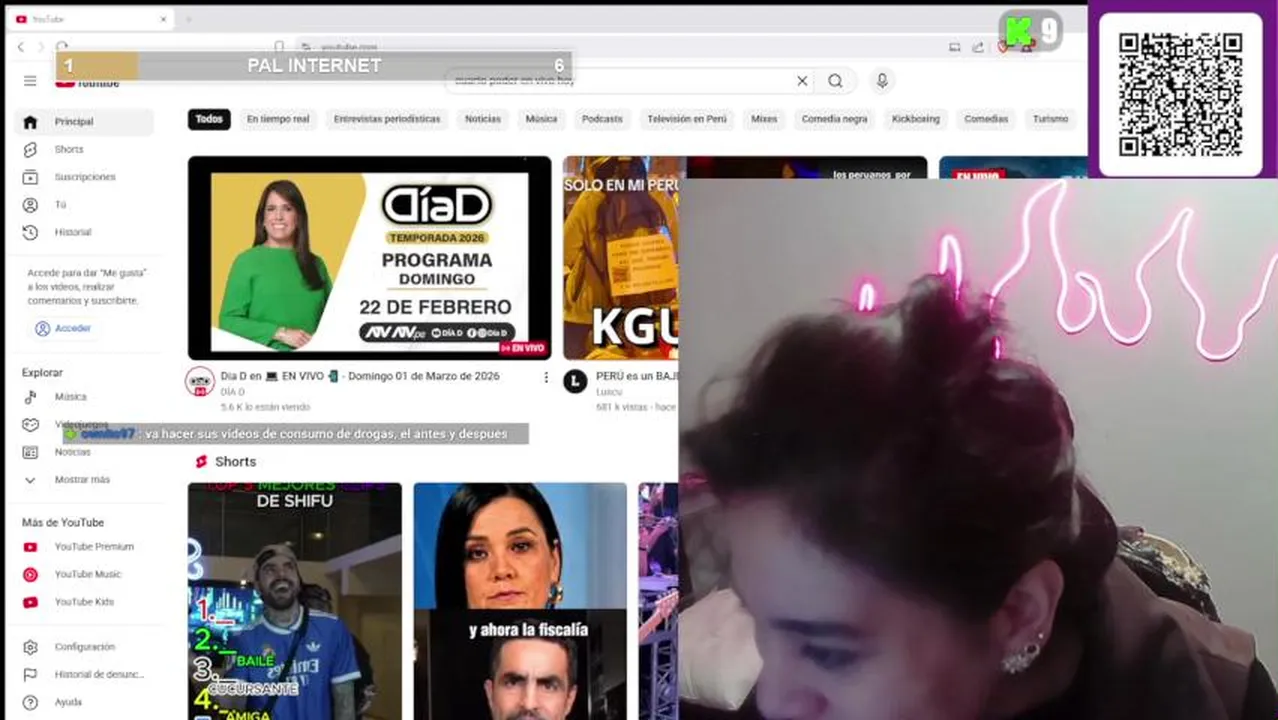The image size is (1278, 720).
Task: Select the Música filter chip
Action: (x=541, y=119)
